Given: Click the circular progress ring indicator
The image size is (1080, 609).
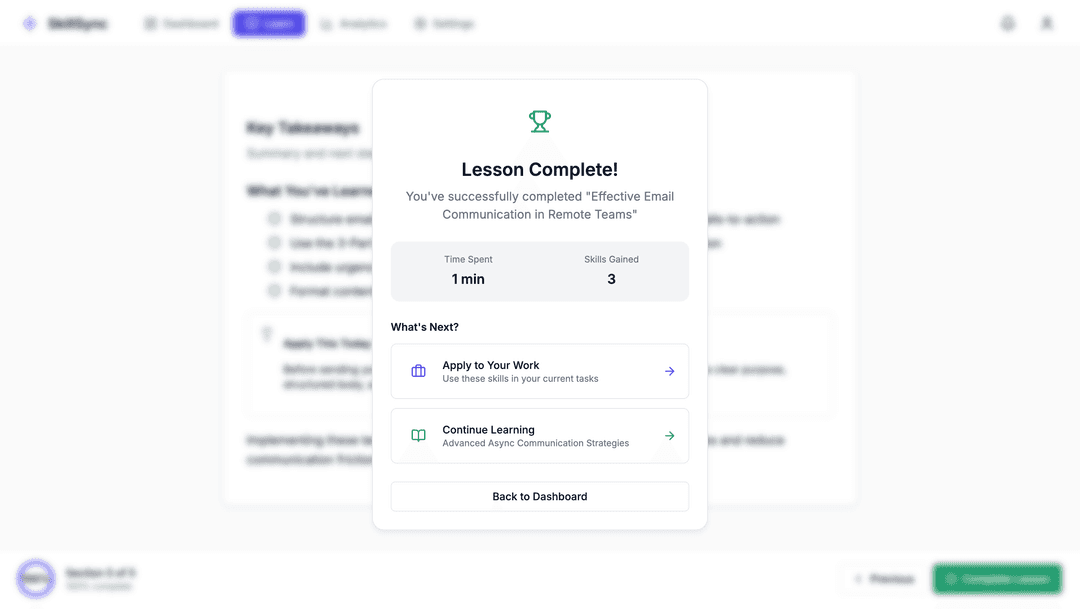Looking at the screenshot, I should [36, 579].
